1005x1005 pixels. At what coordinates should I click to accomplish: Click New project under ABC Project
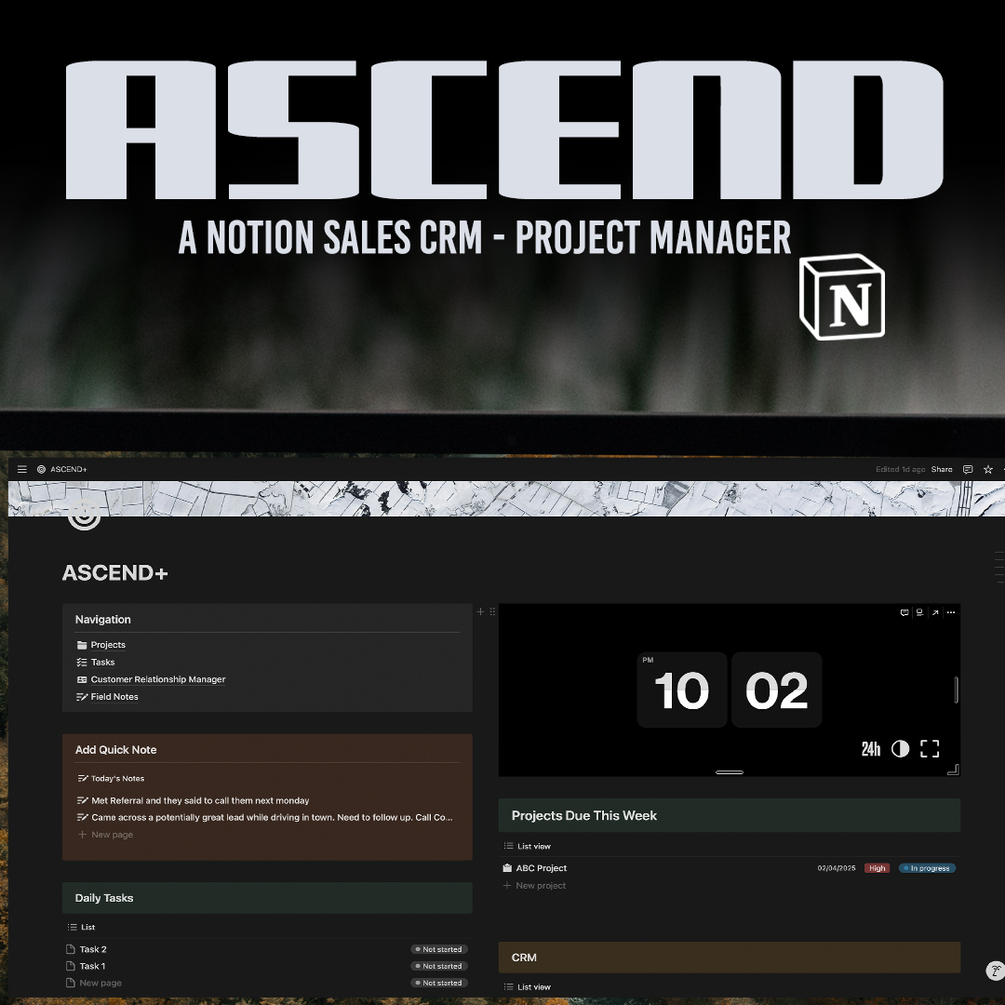[x=535, y=885]
